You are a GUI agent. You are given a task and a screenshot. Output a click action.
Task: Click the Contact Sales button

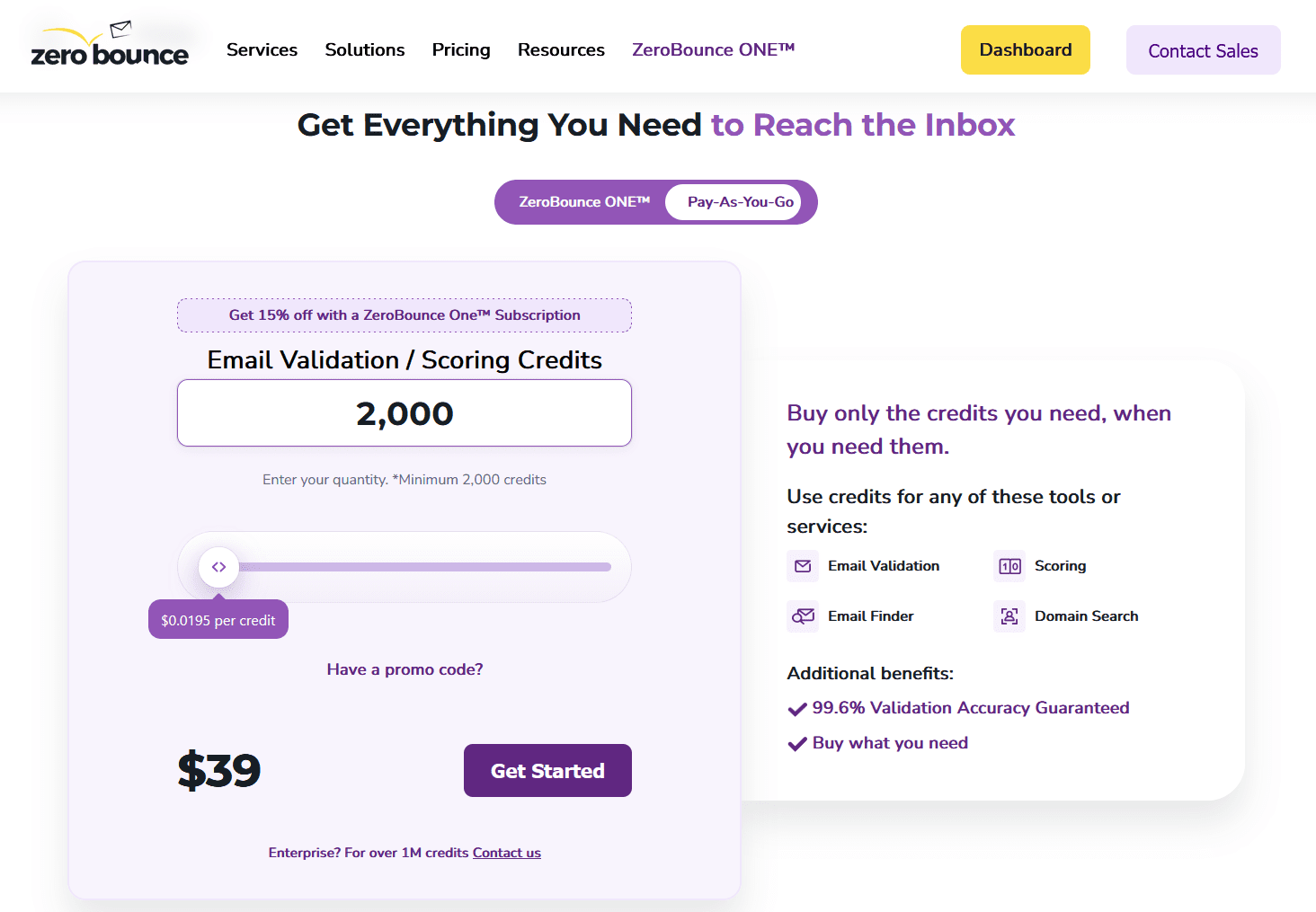tap(1204, 50)
